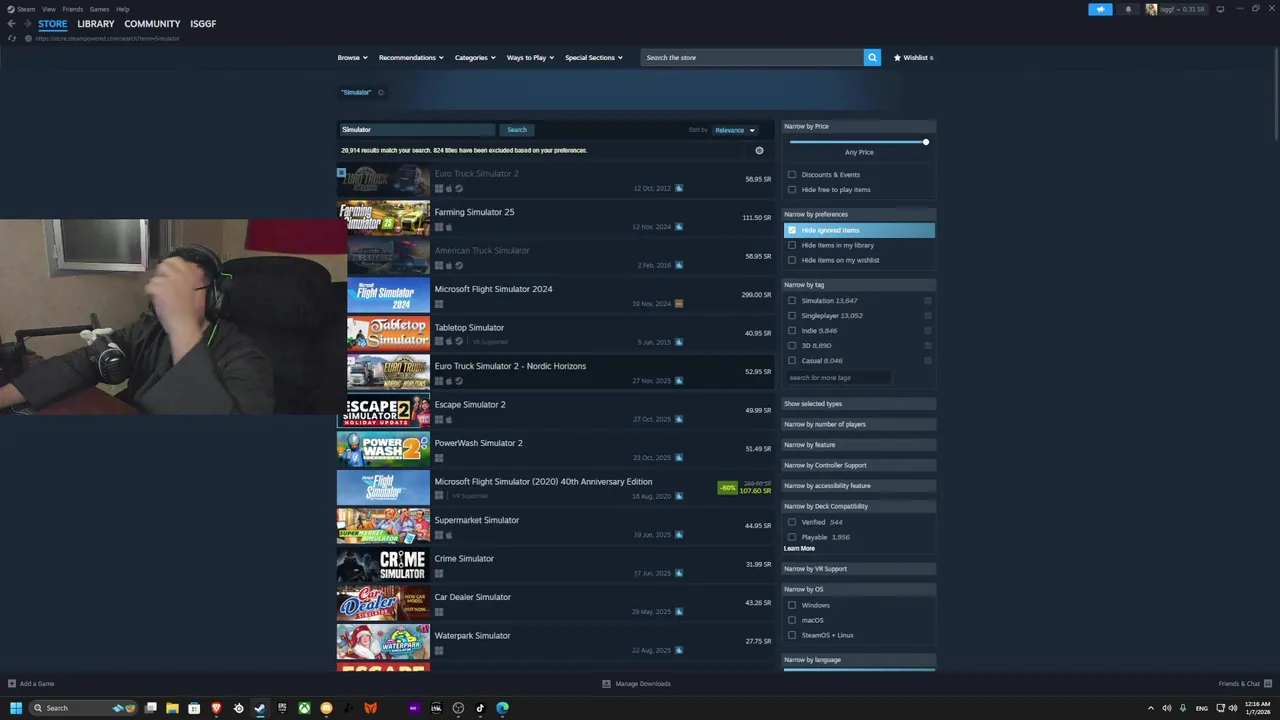This screenshot has width=1280, height=720.
Task: Click the Search the store input field
Action: [752, 57]
